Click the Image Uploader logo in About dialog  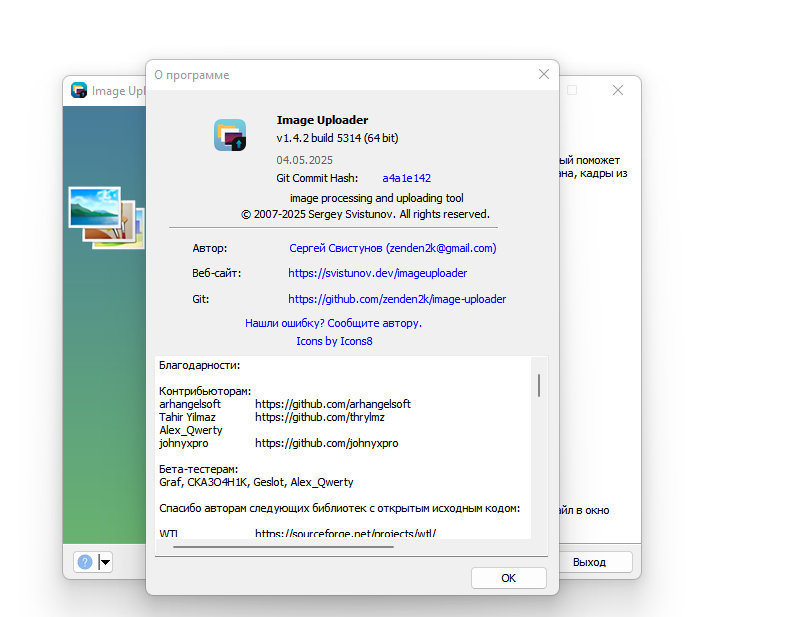pos(230,135)
